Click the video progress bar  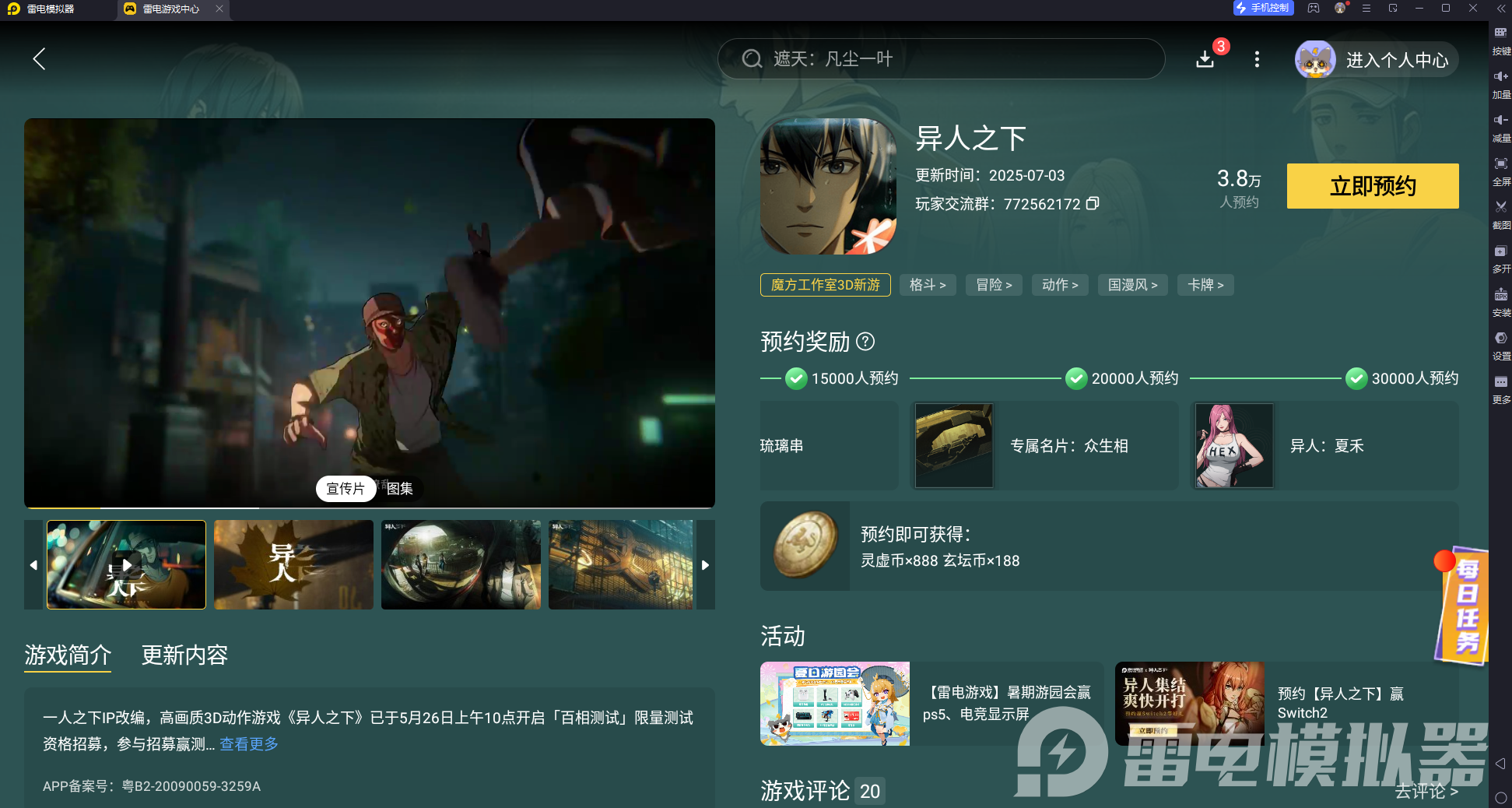tap(370, 508)
